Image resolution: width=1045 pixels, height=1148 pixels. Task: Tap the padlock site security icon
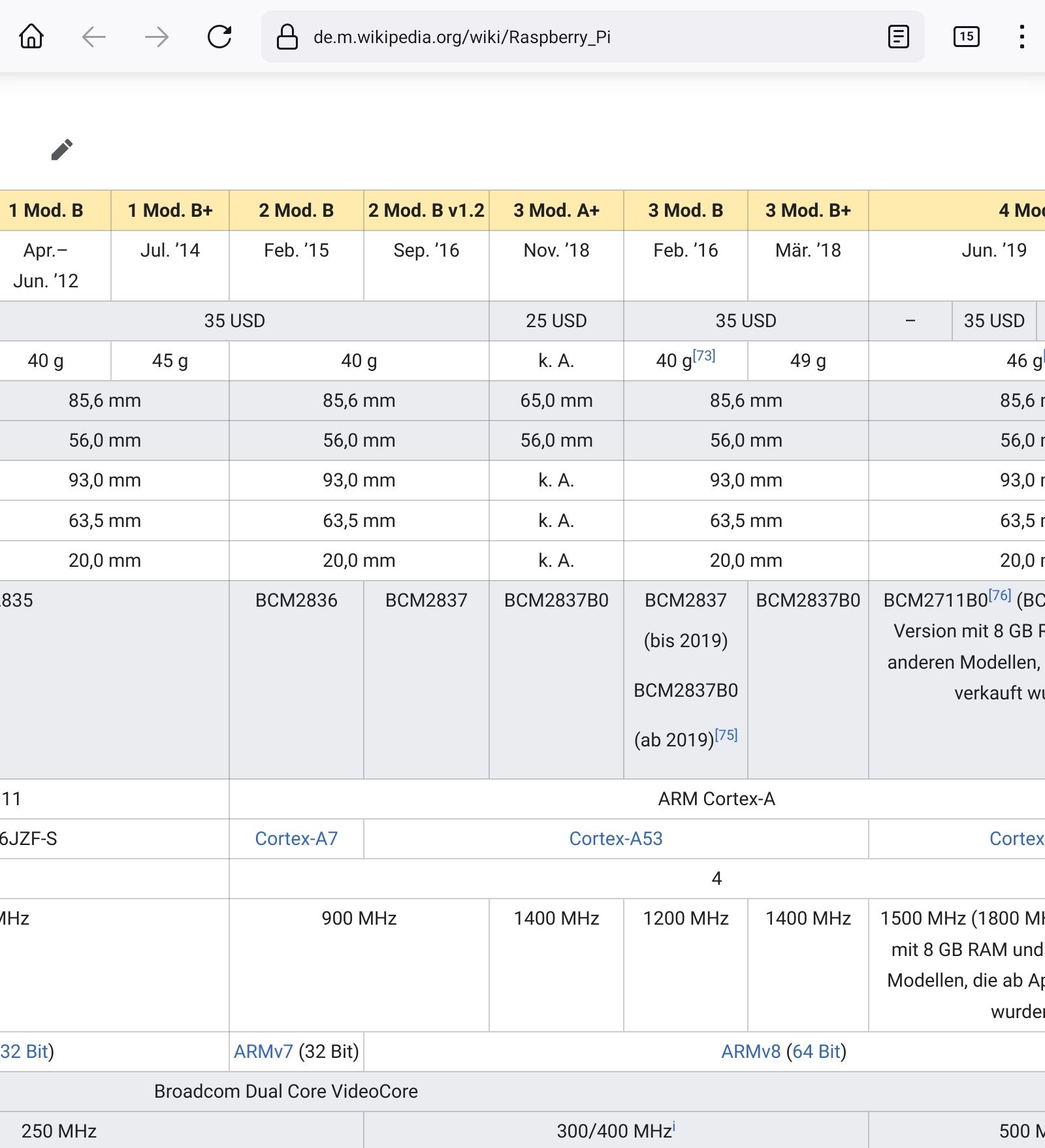(287, 37)
